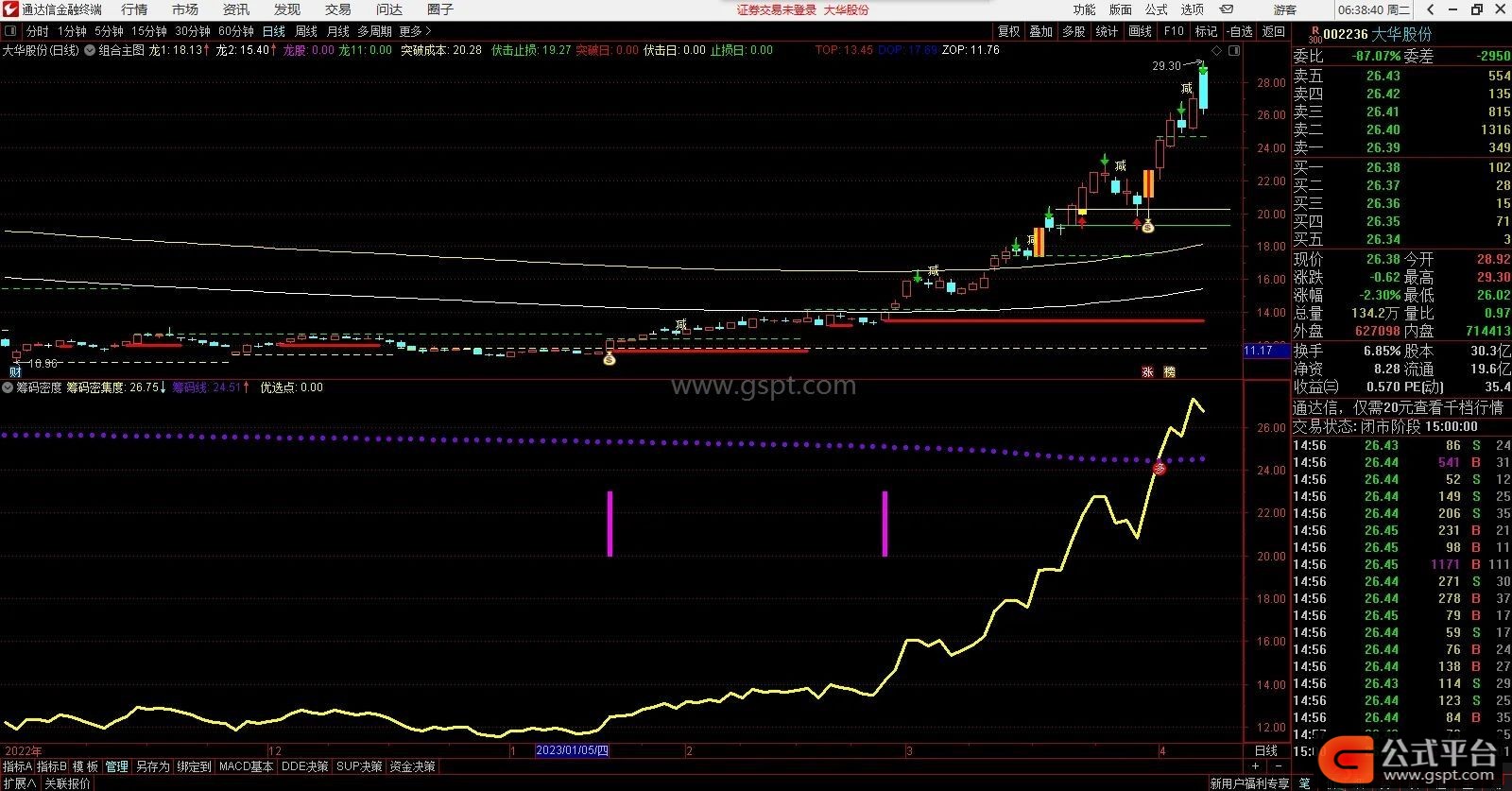Click the money bag marker near January 5
Viewport: 1512px width, 791px height.
pos(610,358)
